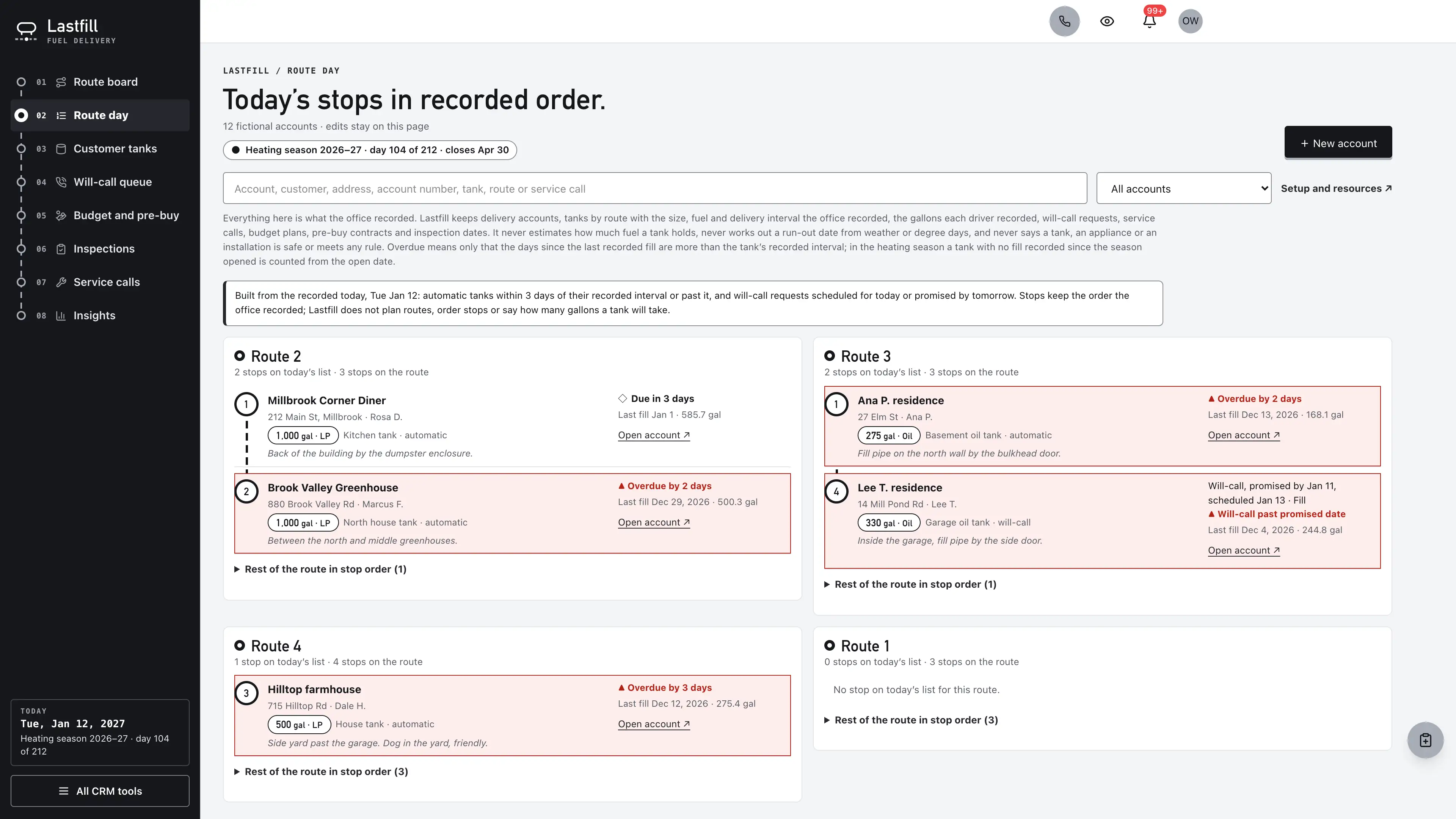
Task: Open account for Millbrook Corner Diner
Action: click(654, 435)
